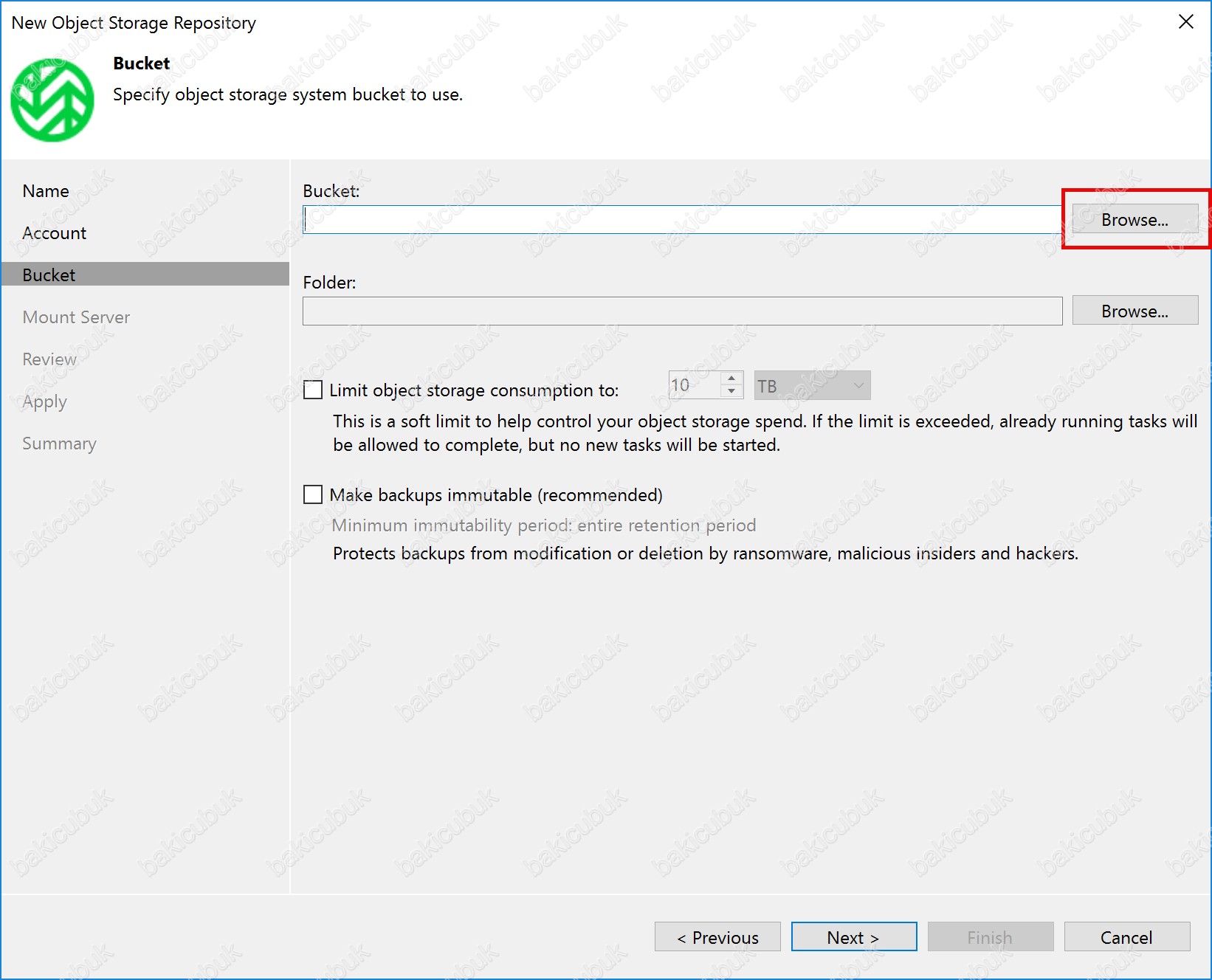Viewport: 1212px width, 980px height.
Task: Click the storage limit value field showing 10
Action: click(694, 385)
